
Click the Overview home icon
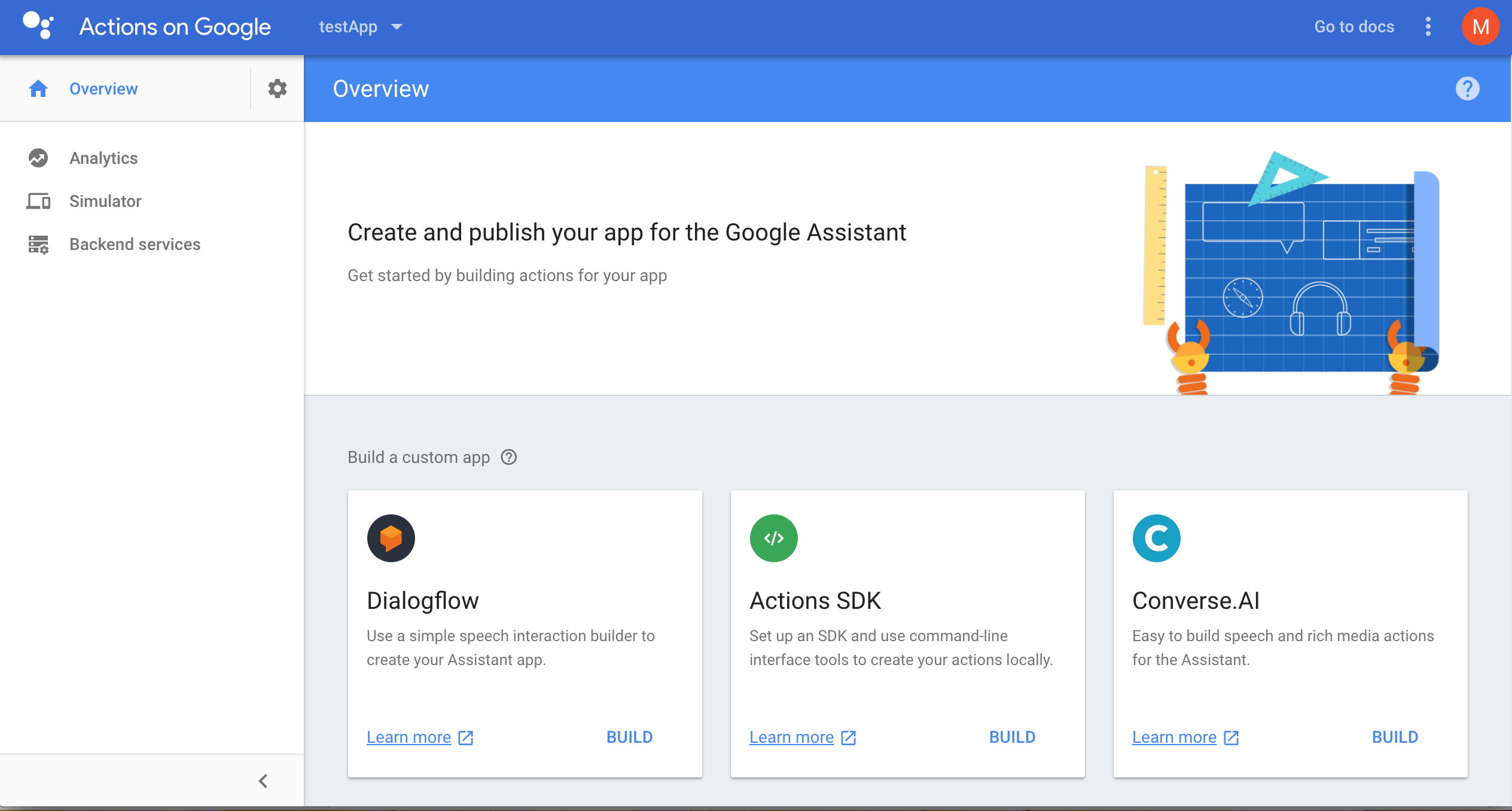pyautogui.click(x=38, y=89)
